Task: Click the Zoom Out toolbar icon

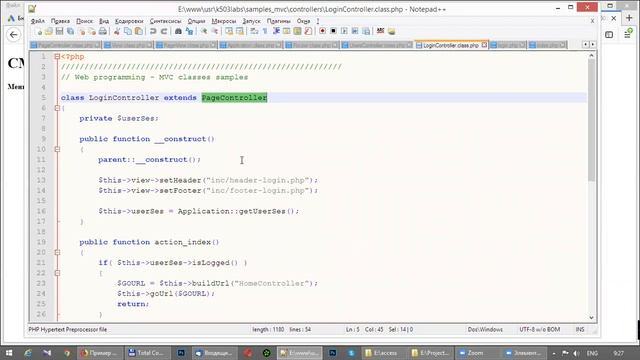Action: pos(214,31)
